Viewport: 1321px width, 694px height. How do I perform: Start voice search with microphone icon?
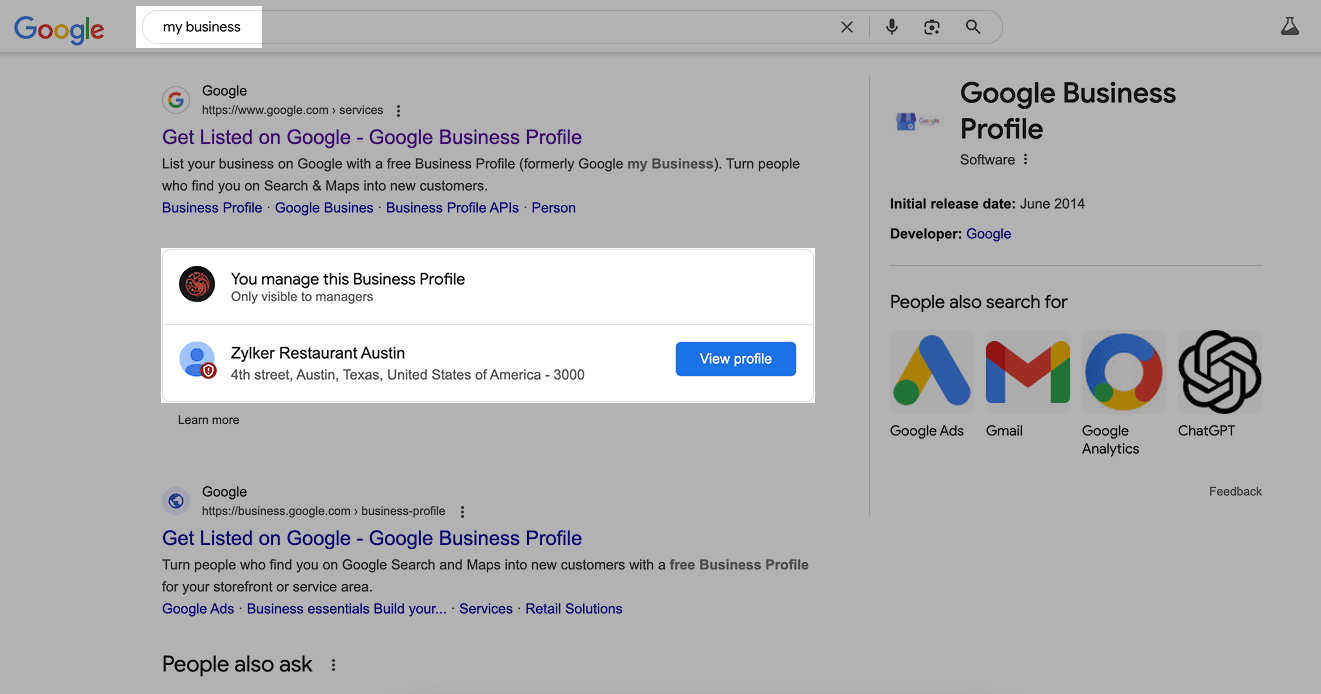892,28
